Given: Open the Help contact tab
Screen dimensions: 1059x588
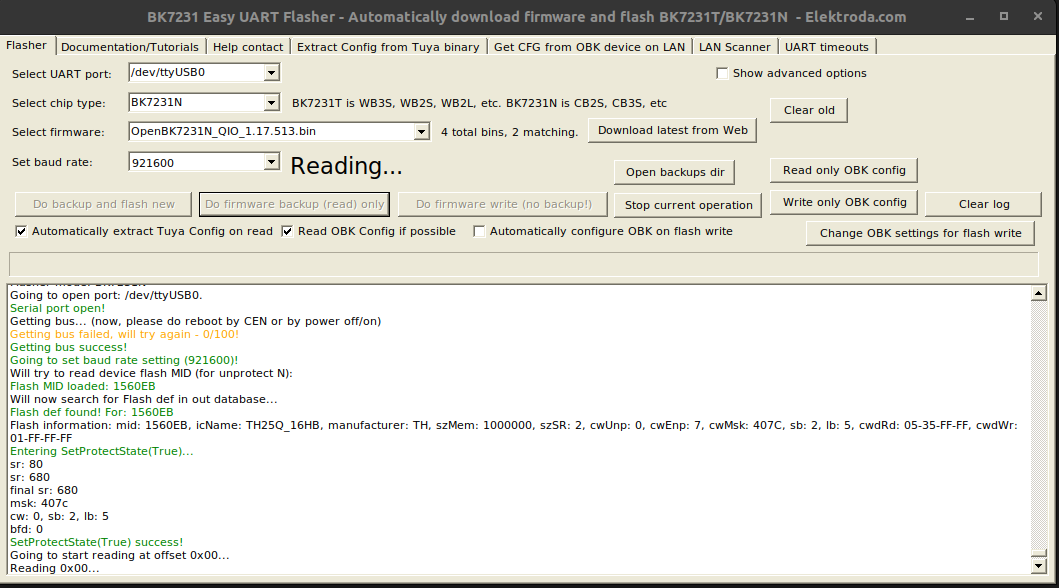Looking at the screenshot, I should [248, 47].
